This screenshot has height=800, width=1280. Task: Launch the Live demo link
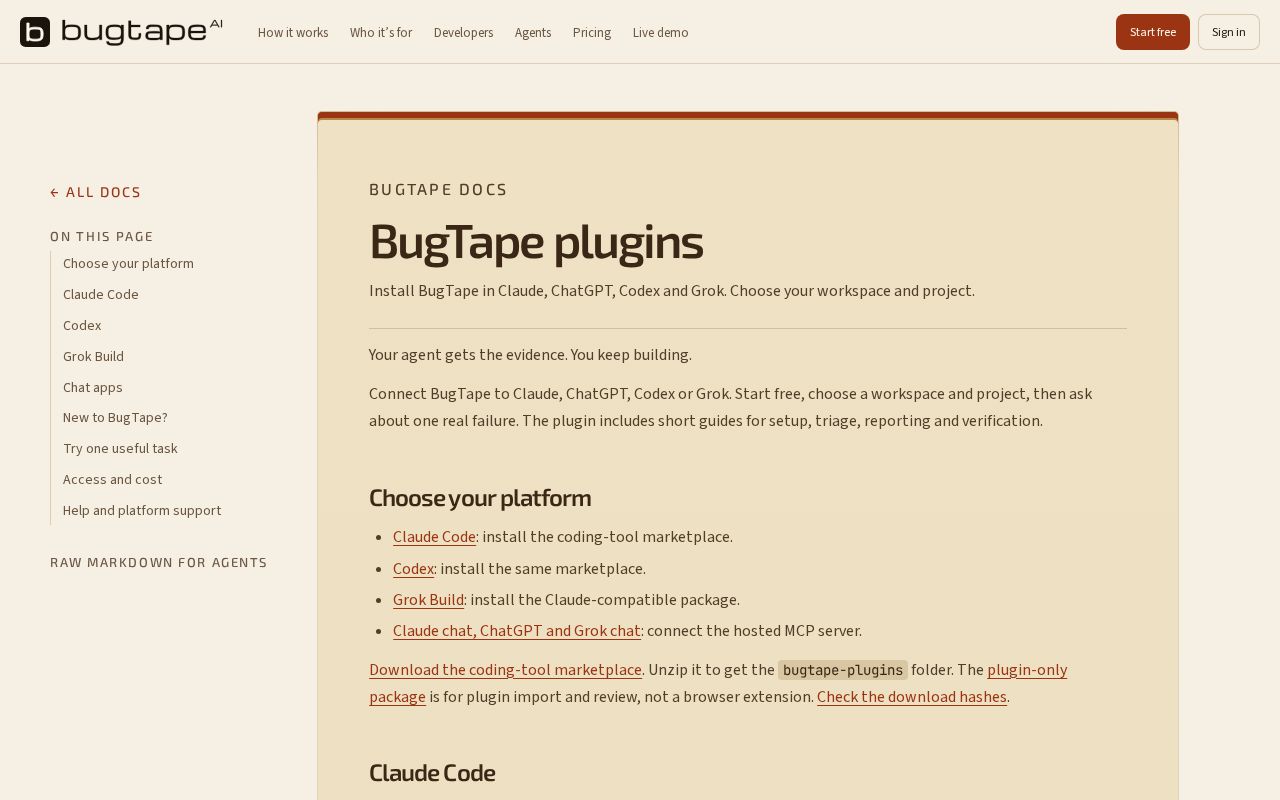[x=661, y=32]
